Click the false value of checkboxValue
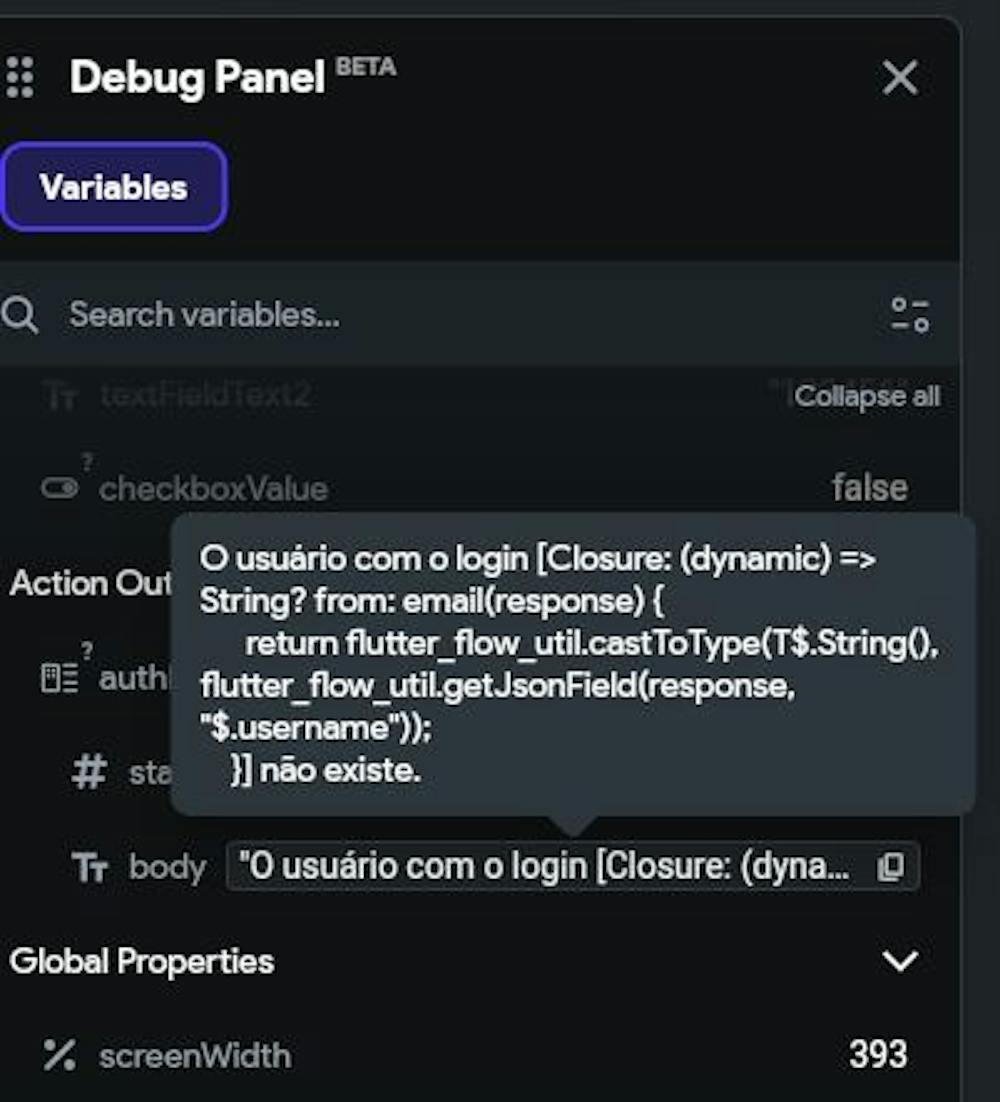This screenshot has height=1102, width=1000. [x=869, y=488]
